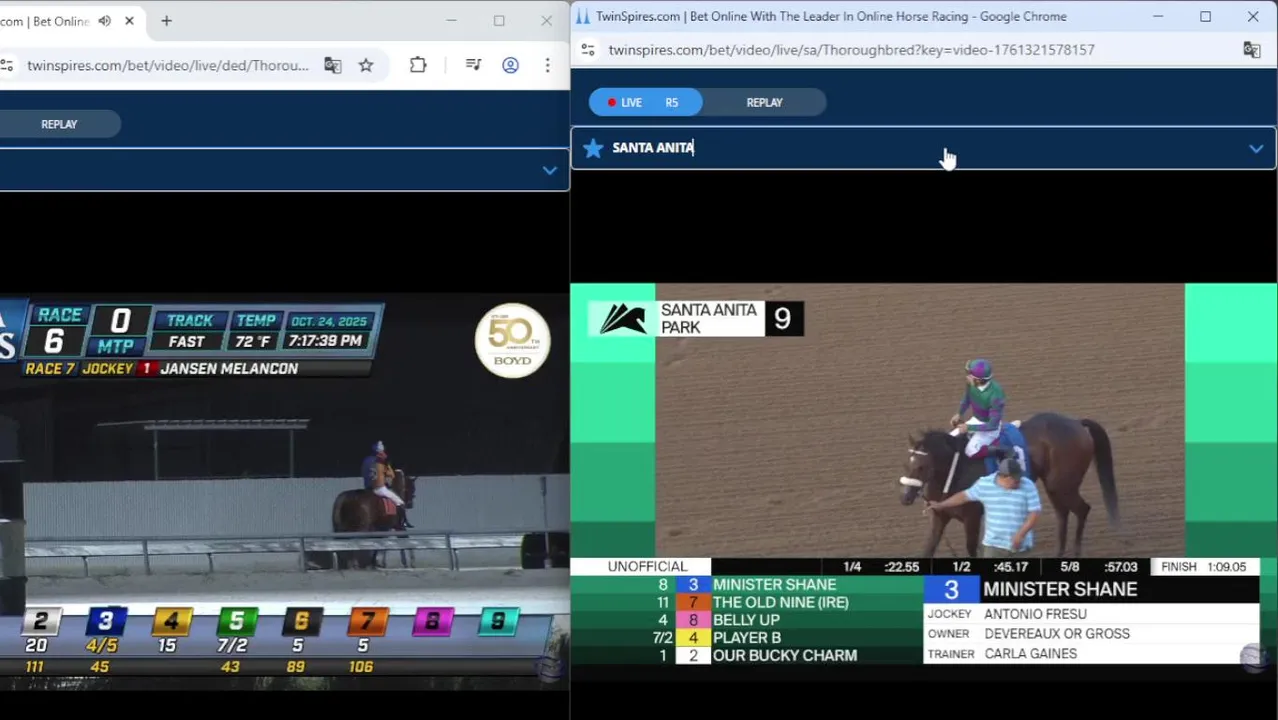The image size is (1278, 720).
Task: Minimize the left Chrome window
Action: pyautogui.click(x=452, y=20)
